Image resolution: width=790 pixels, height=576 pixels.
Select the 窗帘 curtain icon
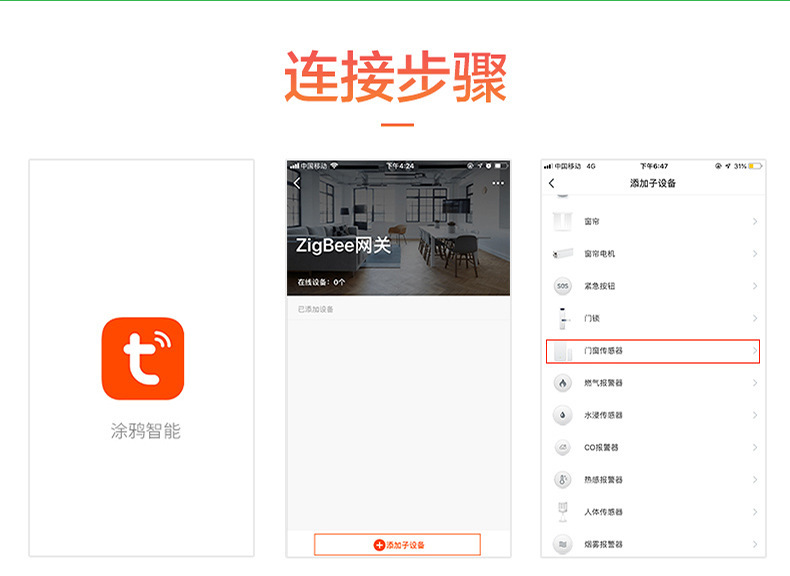click(562, 221)
